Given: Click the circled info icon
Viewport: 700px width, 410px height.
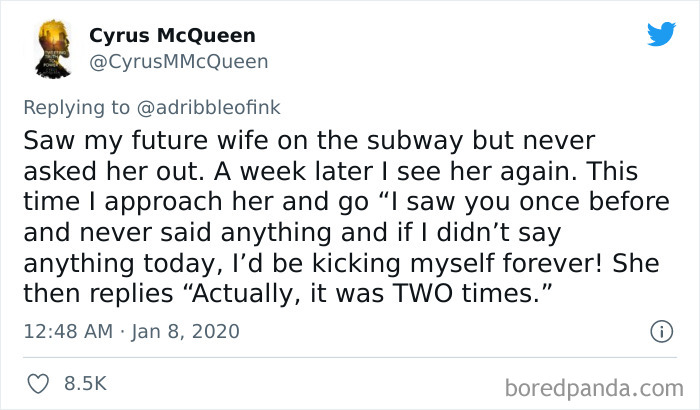Looking at the screenshot, I should [659, 330].
